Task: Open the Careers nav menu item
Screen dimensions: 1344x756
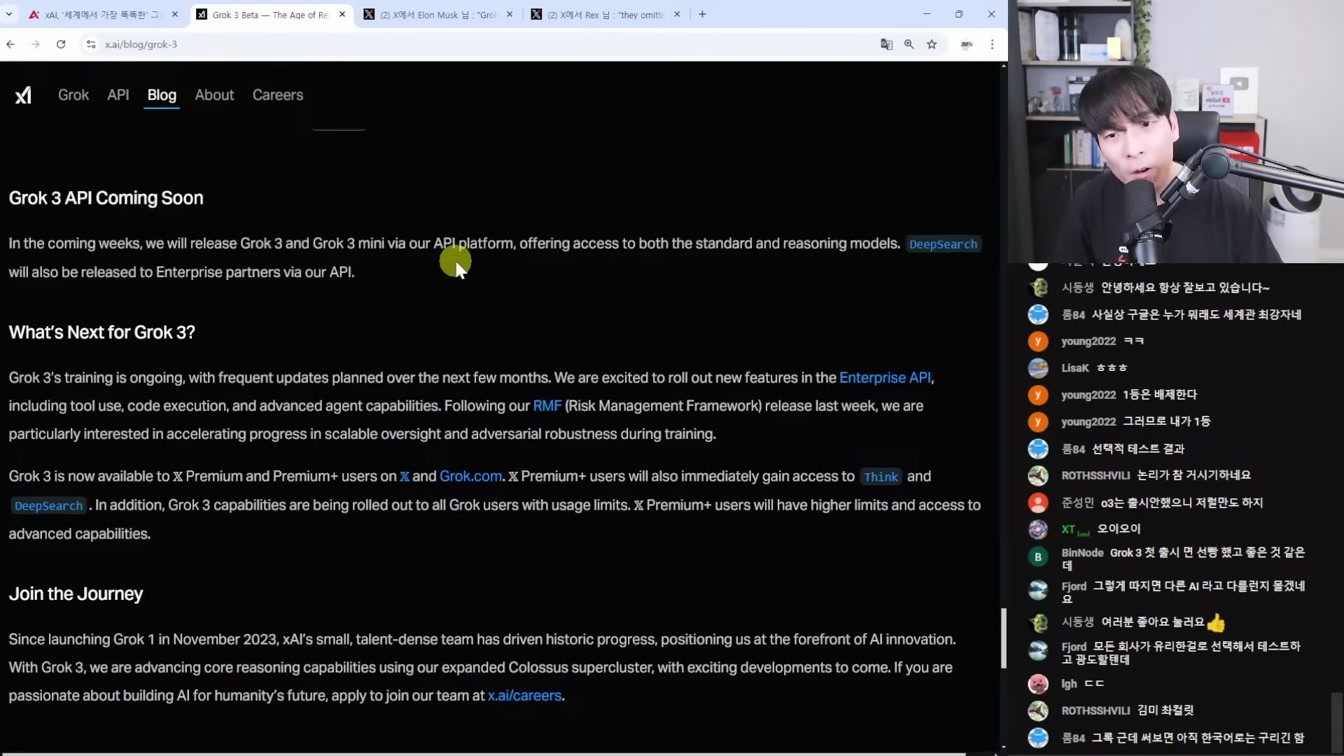Action: [277, 95]
